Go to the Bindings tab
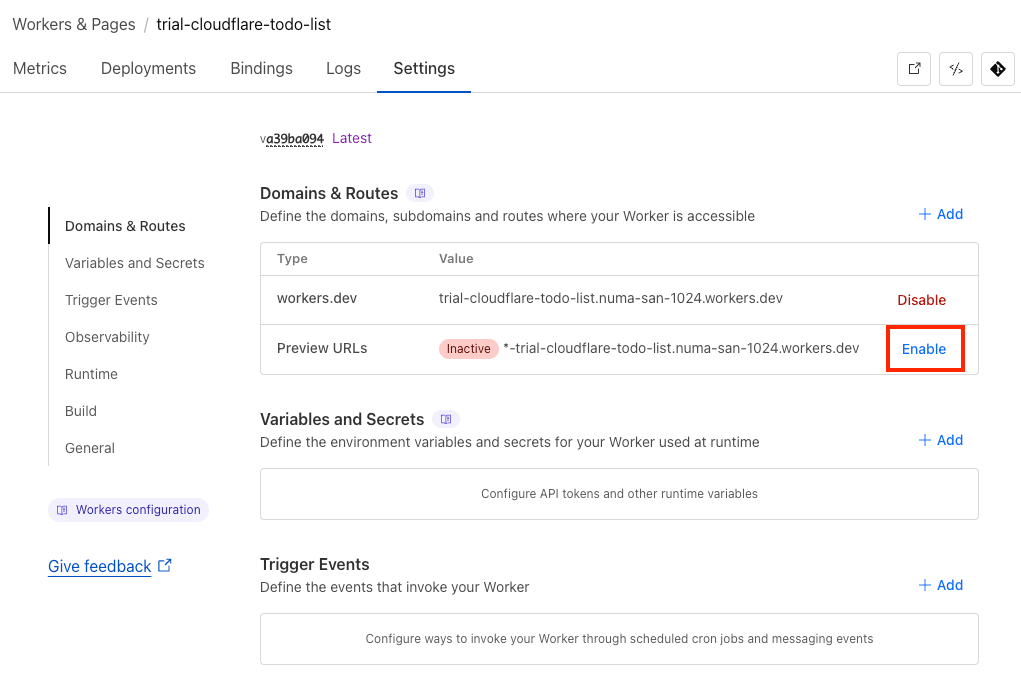1021x682 pixels. pyautogui.click(x=261, y=69)
